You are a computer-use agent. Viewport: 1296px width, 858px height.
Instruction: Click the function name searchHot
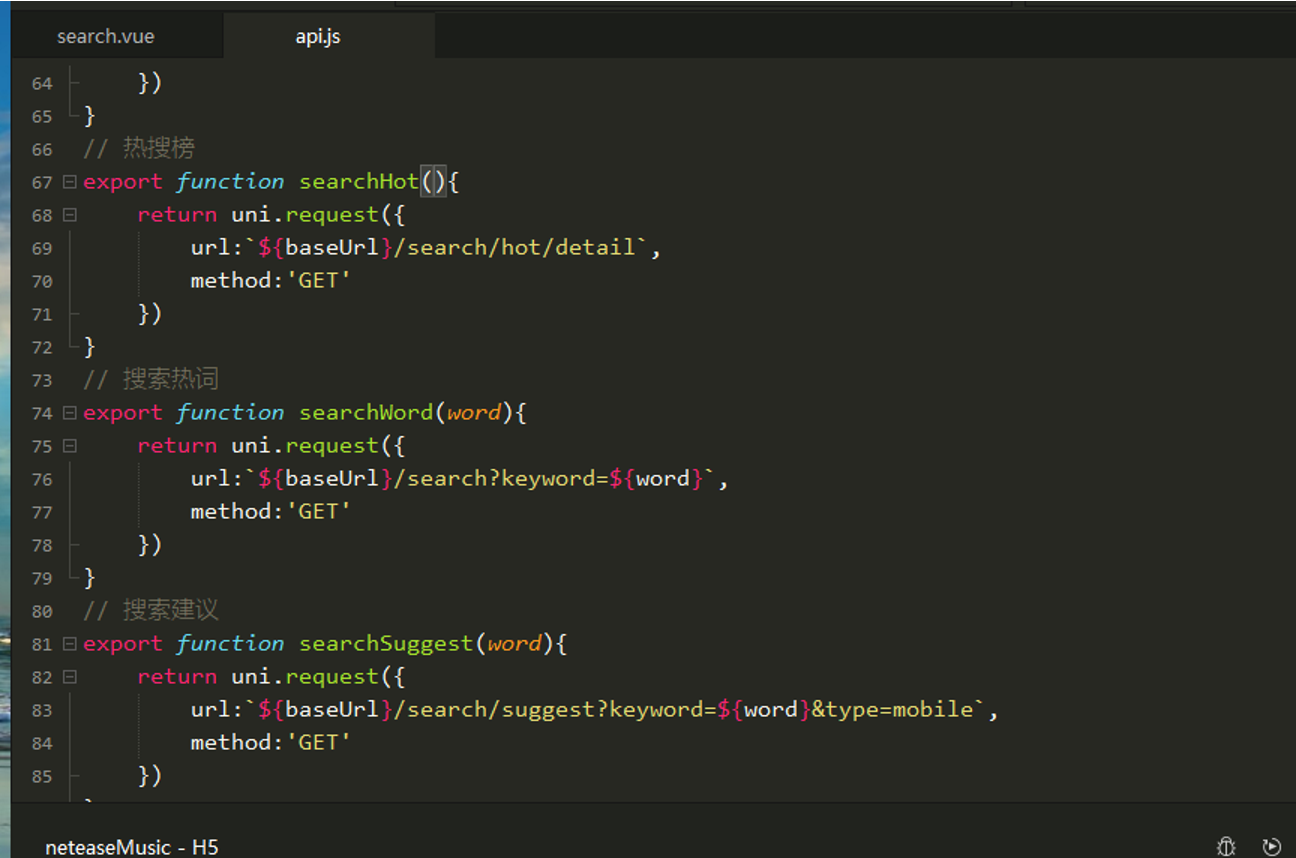coord(359,182)
